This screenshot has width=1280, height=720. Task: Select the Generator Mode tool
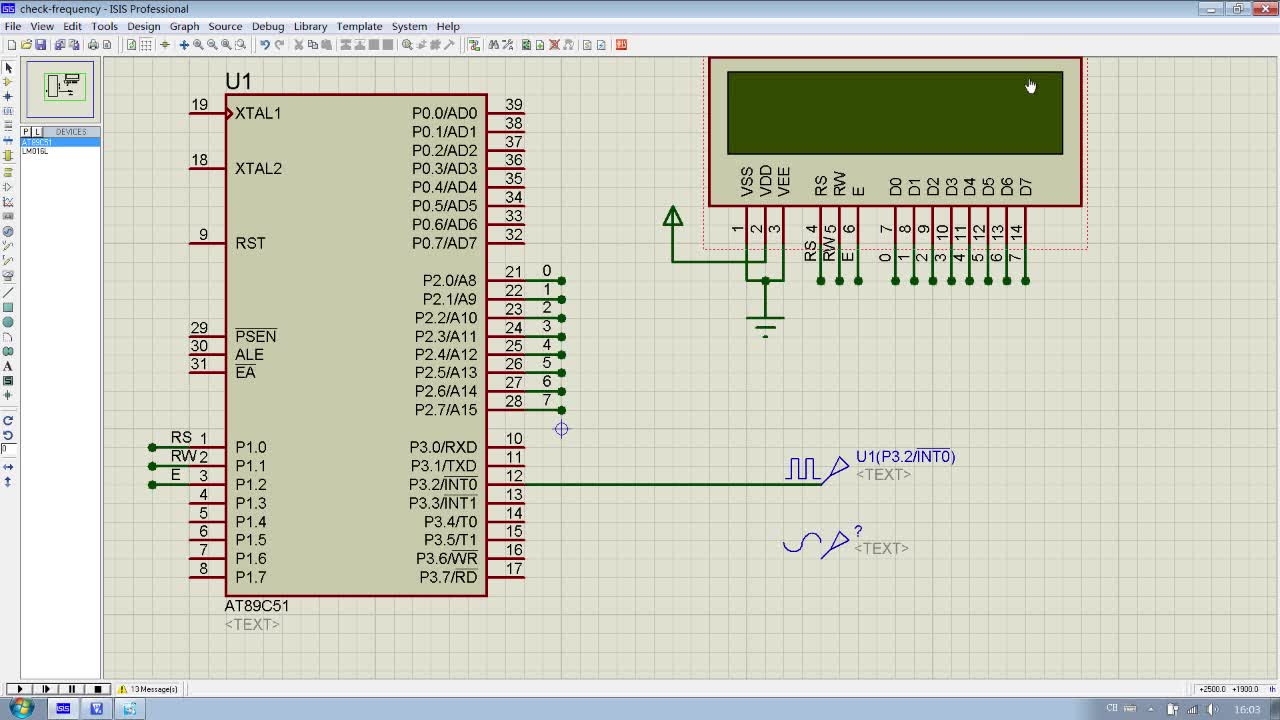(x=8, y=230)
